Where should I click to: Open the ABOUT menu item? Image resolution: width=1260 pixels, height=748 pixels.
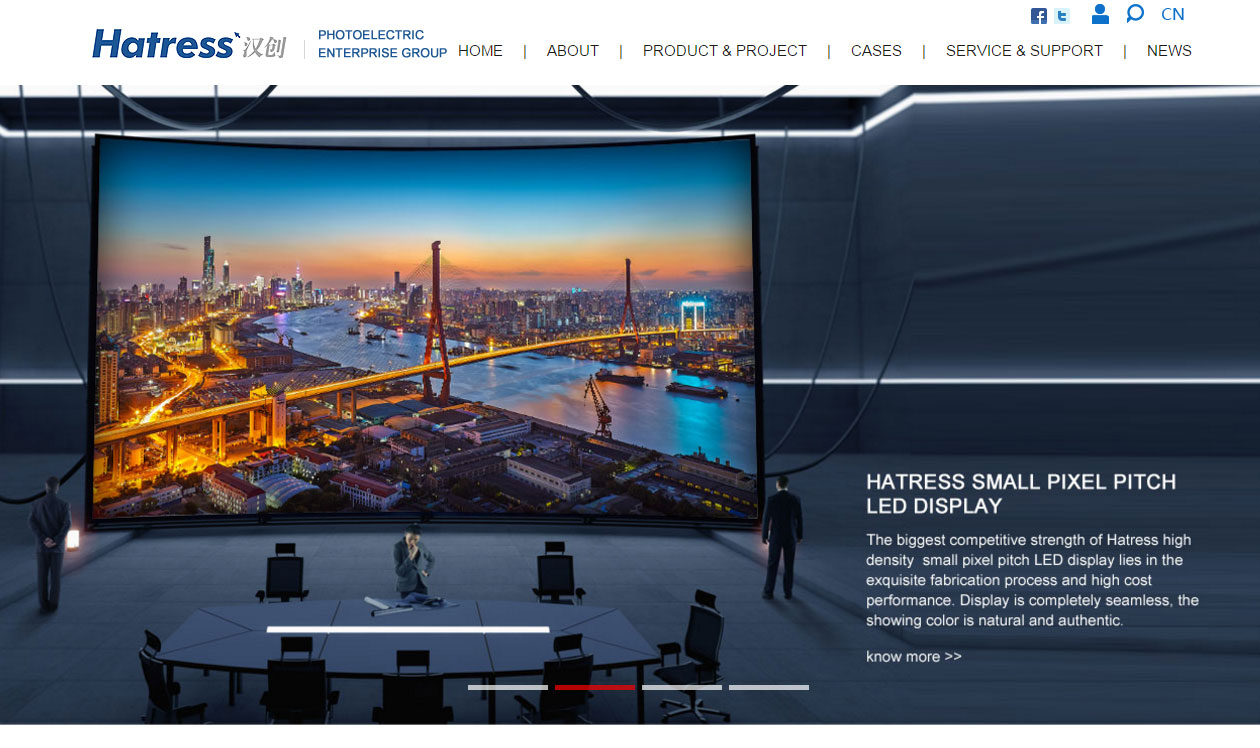(573, 51)
